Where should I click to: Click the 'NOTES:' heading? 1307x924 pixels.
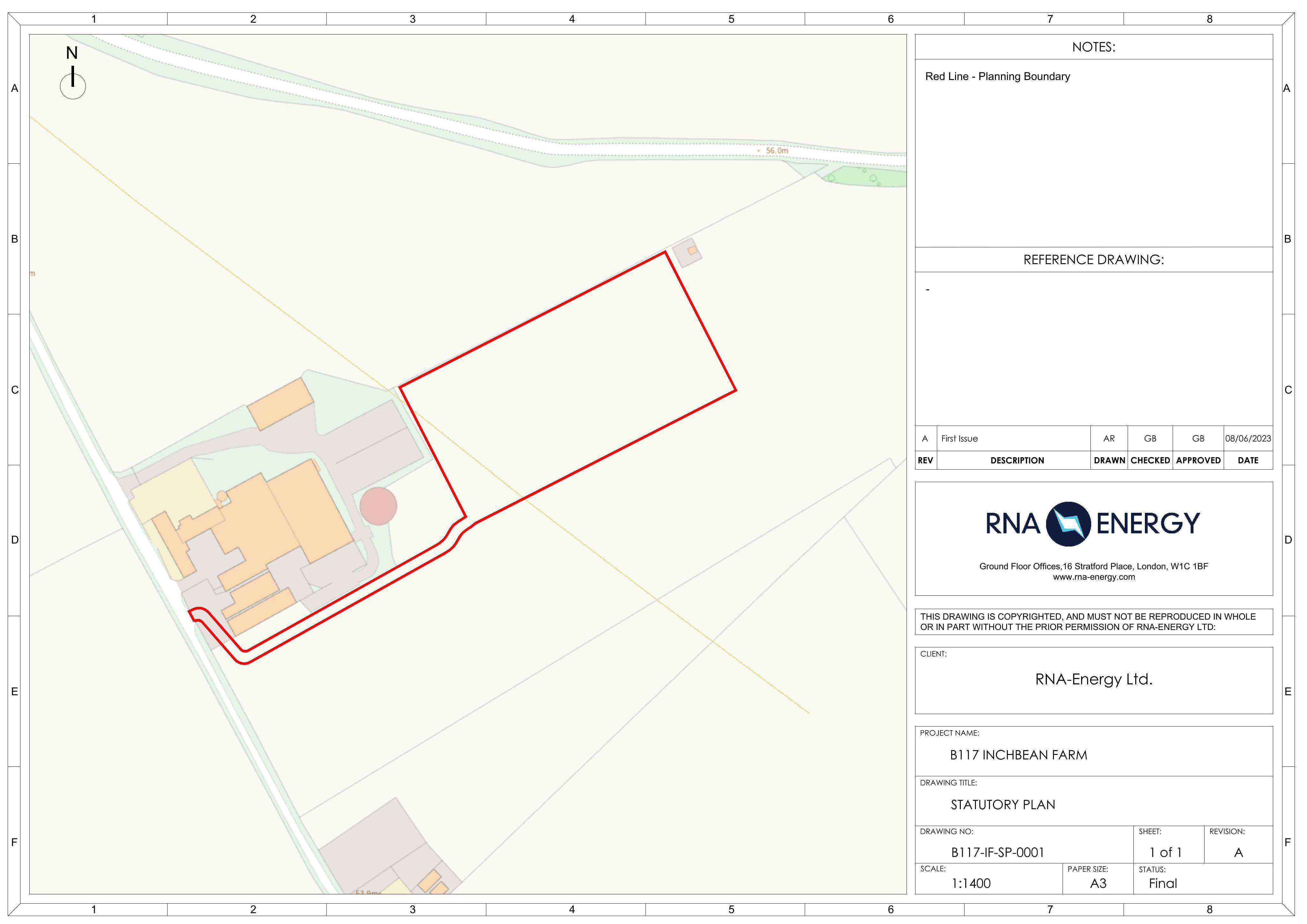pos(1094,47)
